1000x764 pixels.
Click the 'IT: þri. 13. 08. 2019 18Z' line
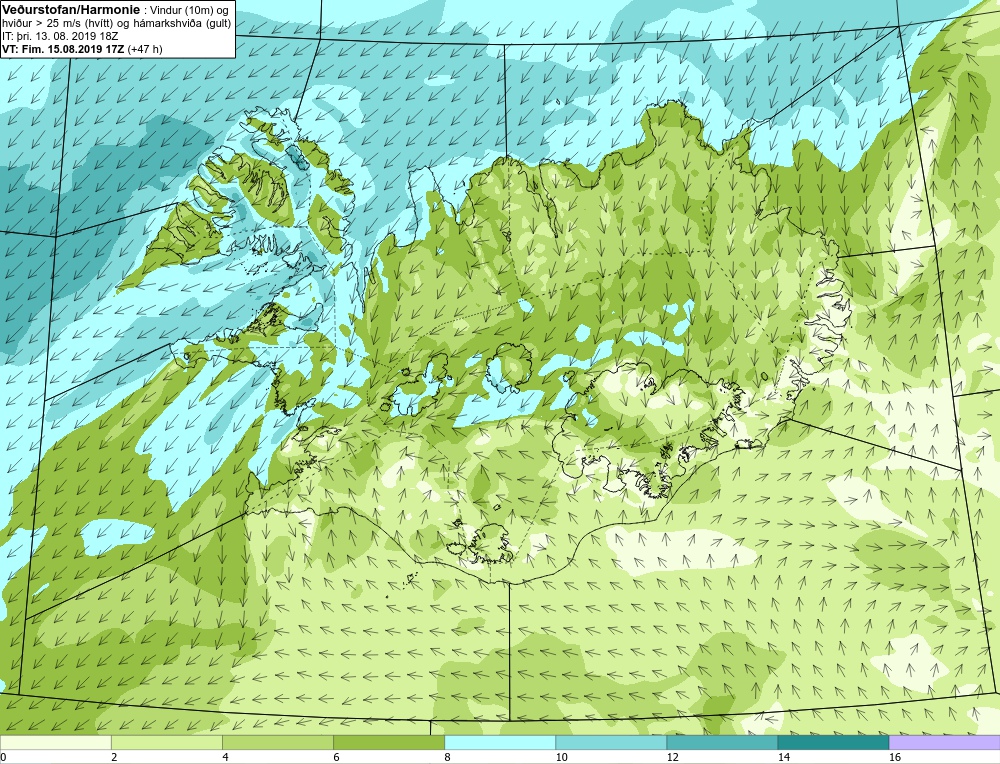(60, 36)
